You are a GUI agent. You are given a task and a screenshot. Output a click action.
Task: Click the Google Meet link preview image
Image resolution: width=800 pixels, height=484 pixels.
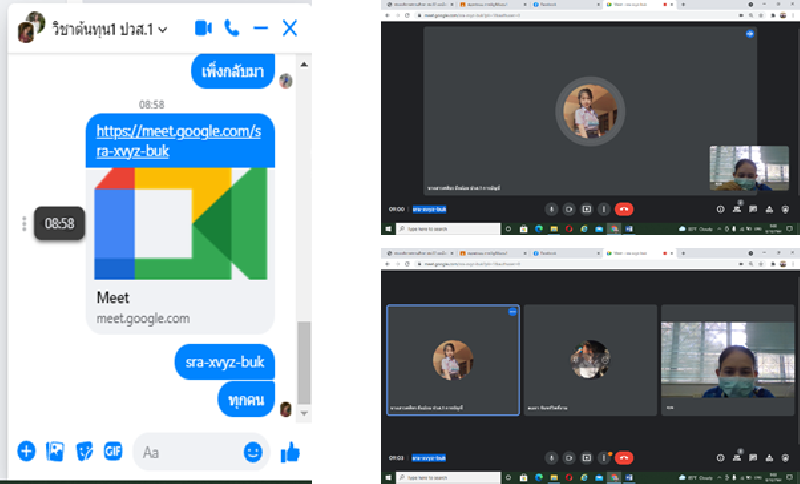click(x=181, y=223)
